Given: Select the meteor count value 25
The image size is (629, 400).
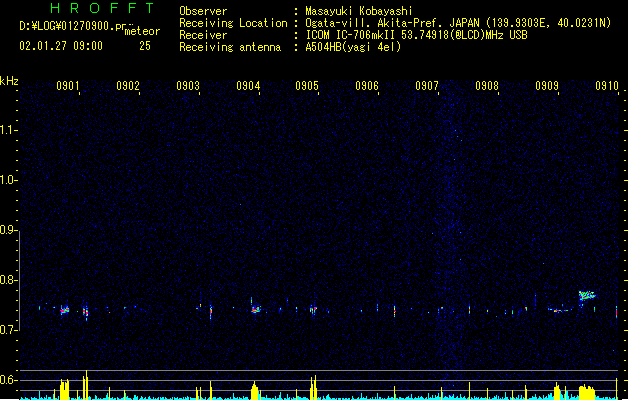Looking at the screenshot, I should pyautogui.click(x=145, y=46).
